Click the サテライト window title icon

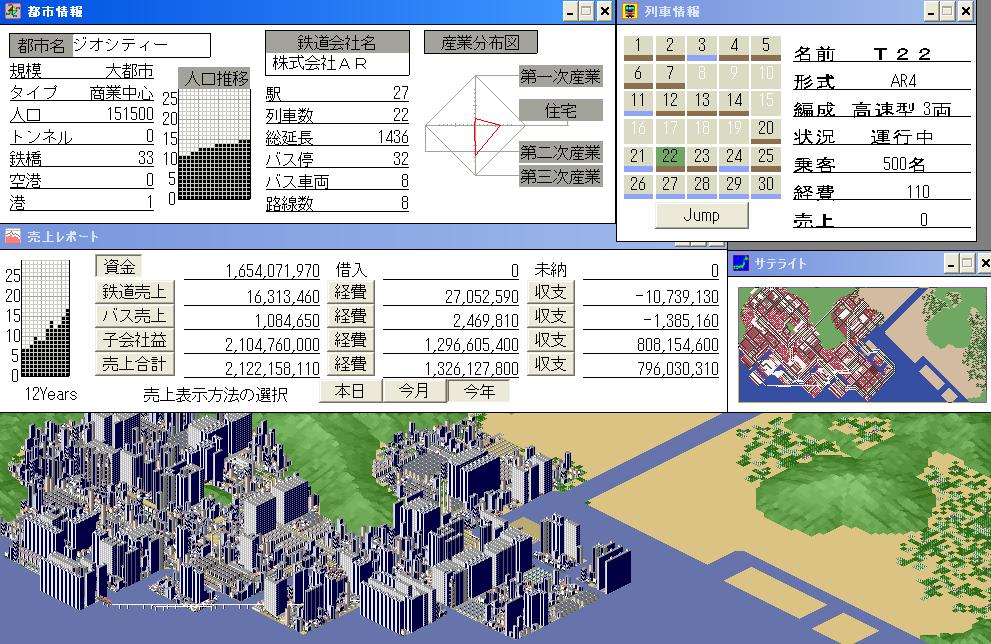(741, 263)
